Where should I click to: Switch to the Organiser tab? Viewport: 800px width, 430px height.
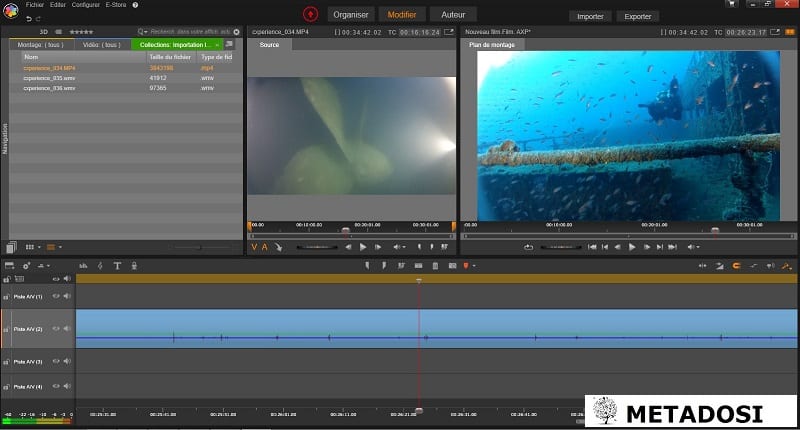coord(351,15)
